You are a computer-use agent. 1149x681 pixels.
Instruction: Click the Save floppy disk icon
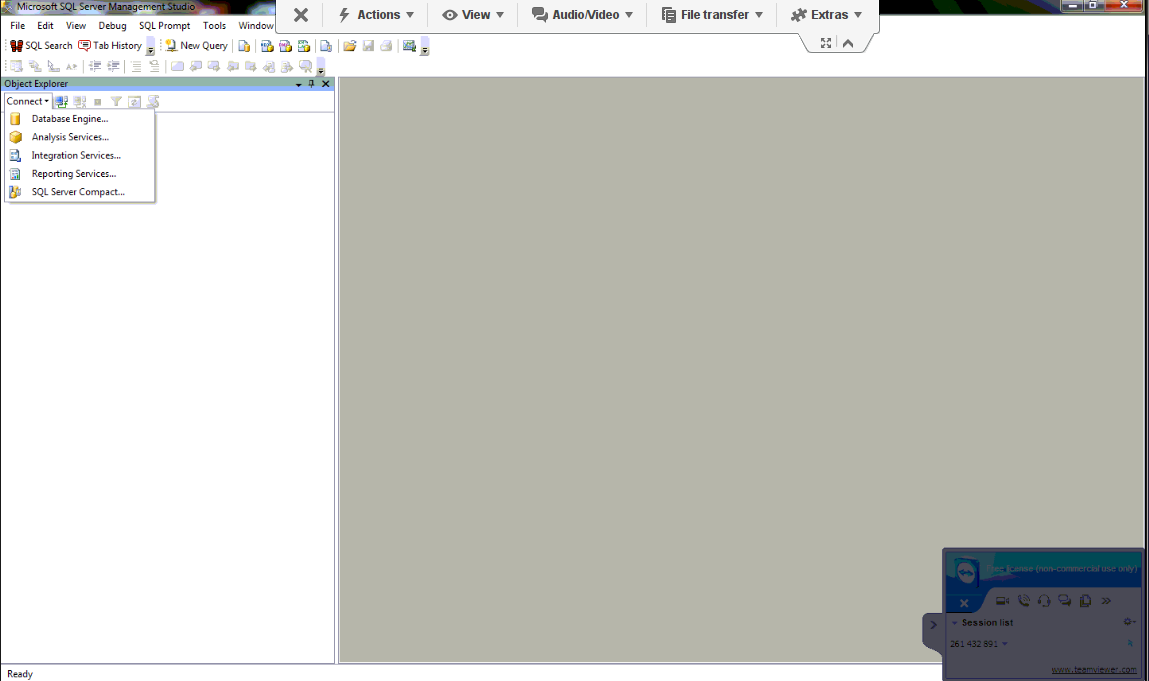[369, 46]
